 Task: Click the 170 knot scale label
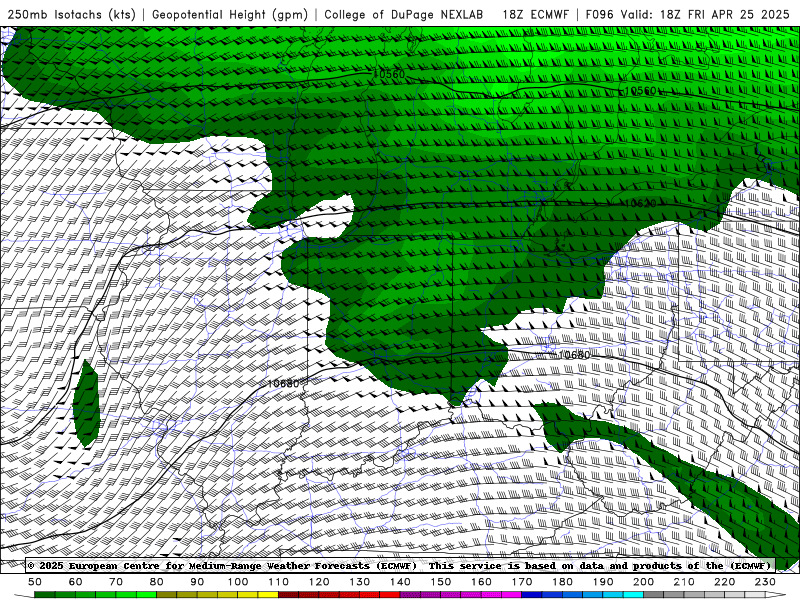522,582
